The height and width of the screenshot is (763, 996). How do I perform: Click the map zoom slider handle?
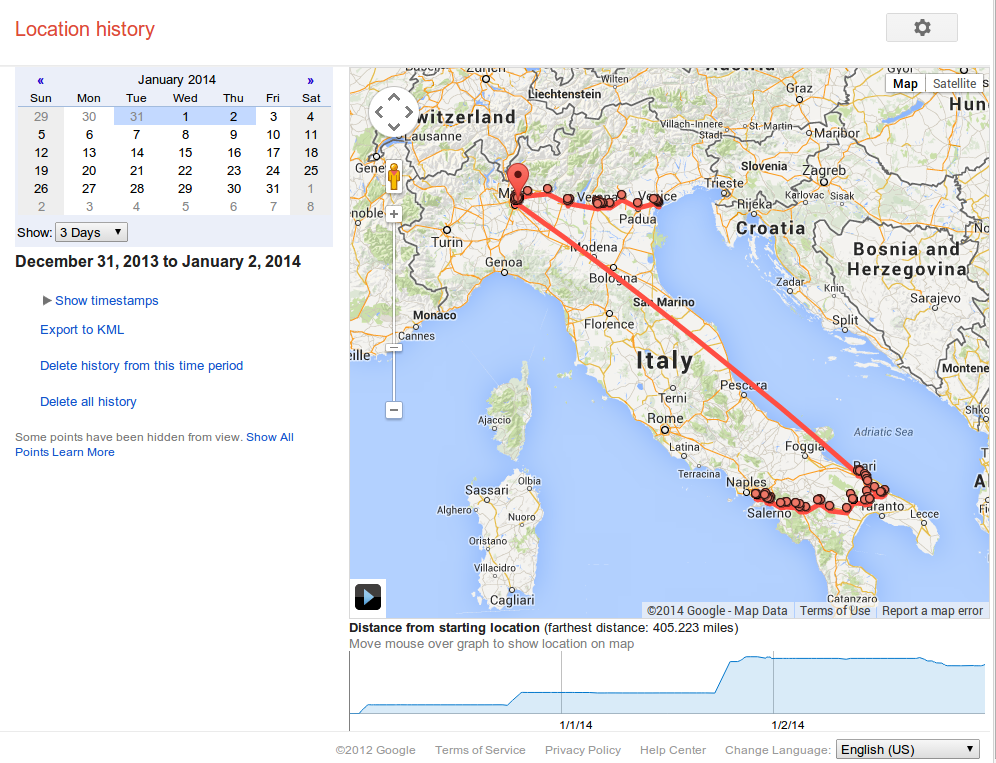(x=394, y=348)
